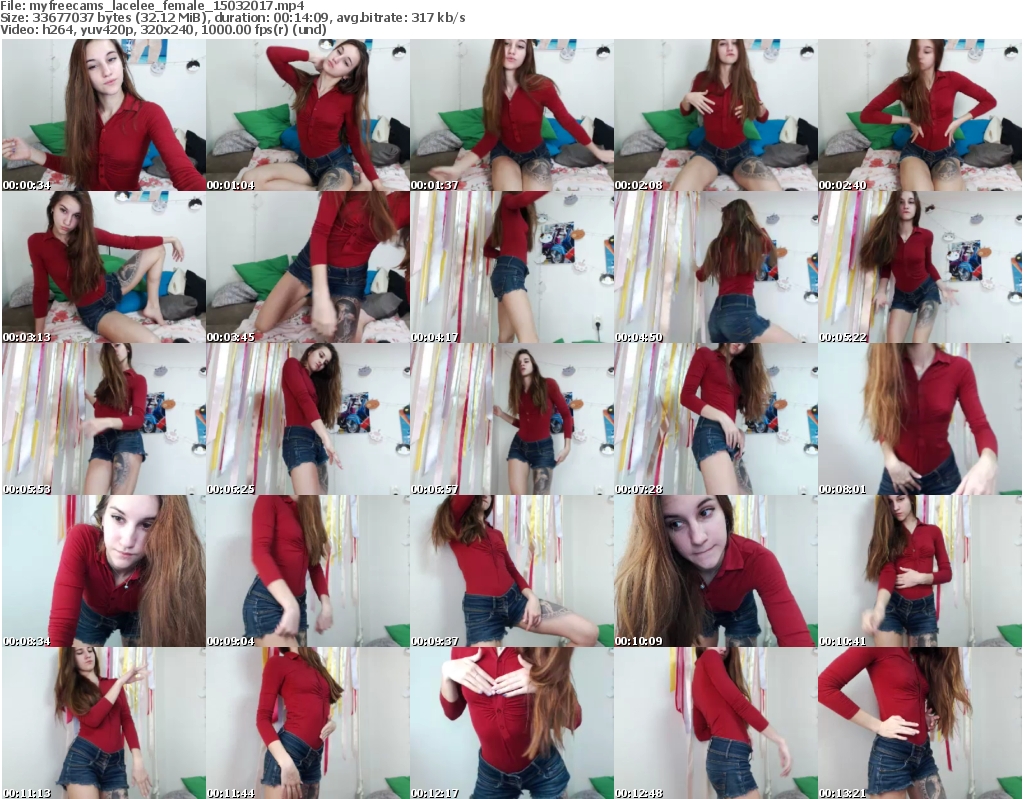Image resolution: width=1024 pixels, height=799 pixels.
Task: Select the 'Size: 33677037 bytes' header line
Action: pyautogui.click(x=232, y=18)
